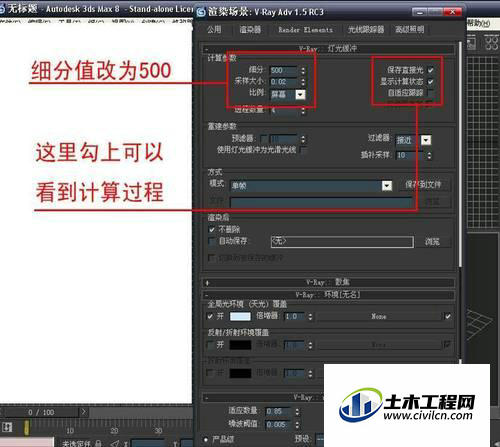Enable the 反射/折射环境覆盖 开 checkbox
This screenshot has height=447, width=500.
[210, 345]
